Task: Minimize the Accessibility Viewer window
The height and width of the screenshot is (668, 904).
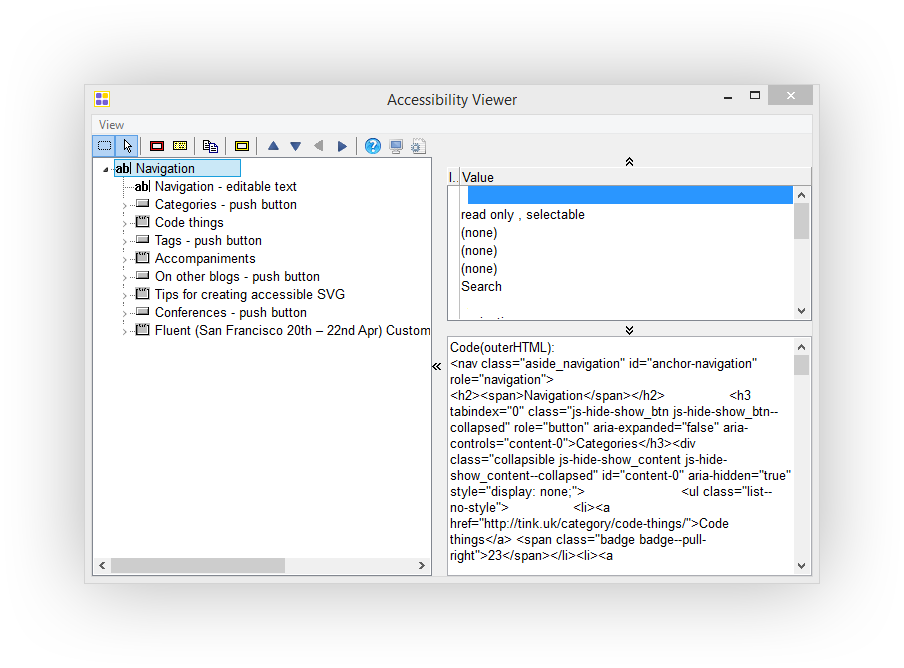Action: (x=728, y=96)
